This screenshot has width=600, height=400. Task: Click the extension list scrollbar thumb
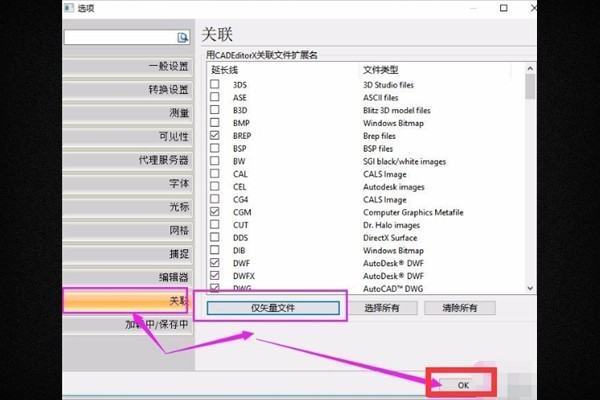(530, 87)
